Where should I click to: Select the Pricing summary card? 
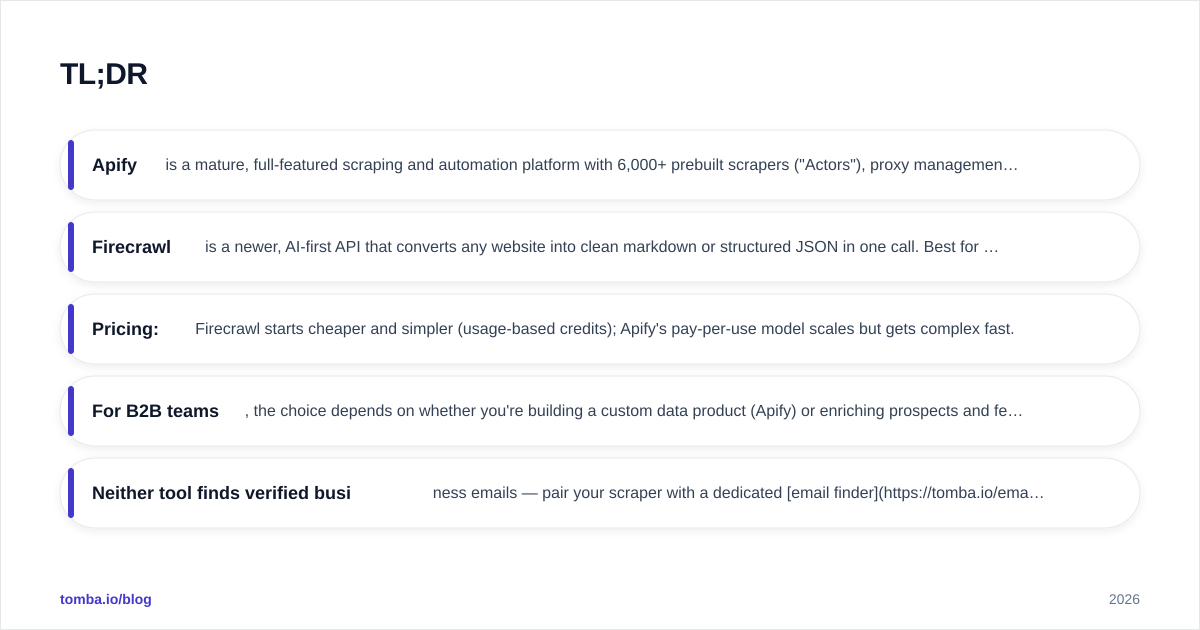pos(600,329)
